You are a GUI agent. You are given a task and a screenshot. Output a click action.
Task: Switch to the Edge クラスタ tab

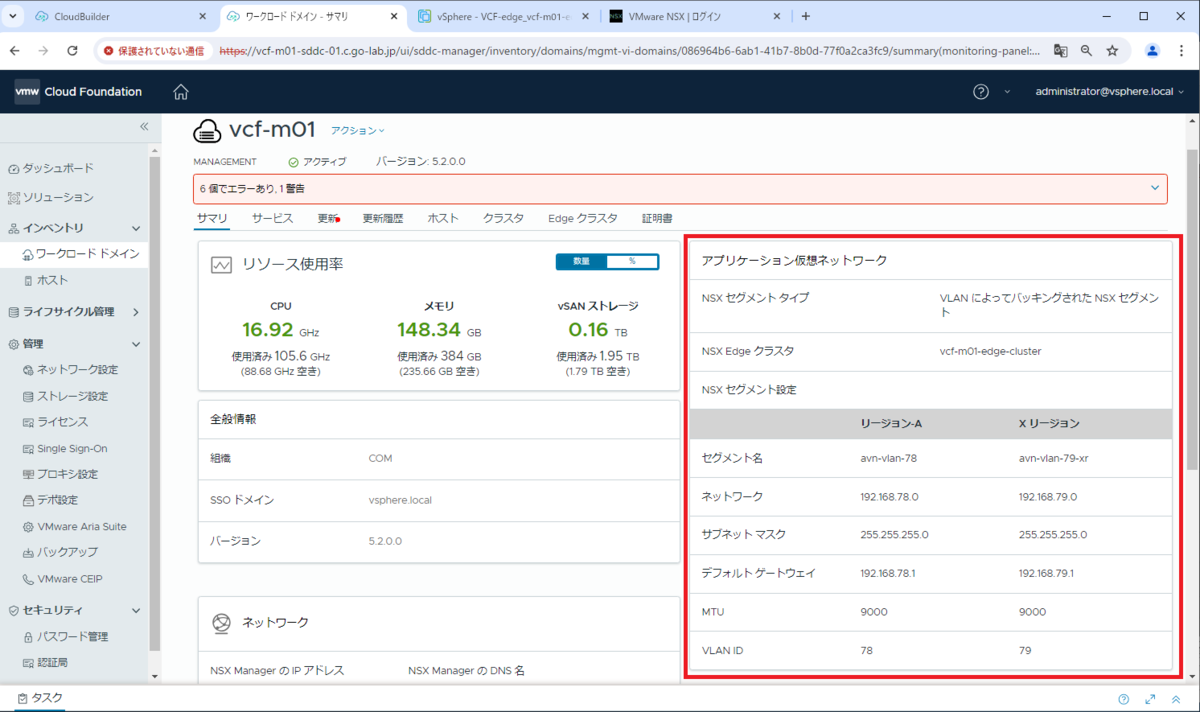click(582, 218)
